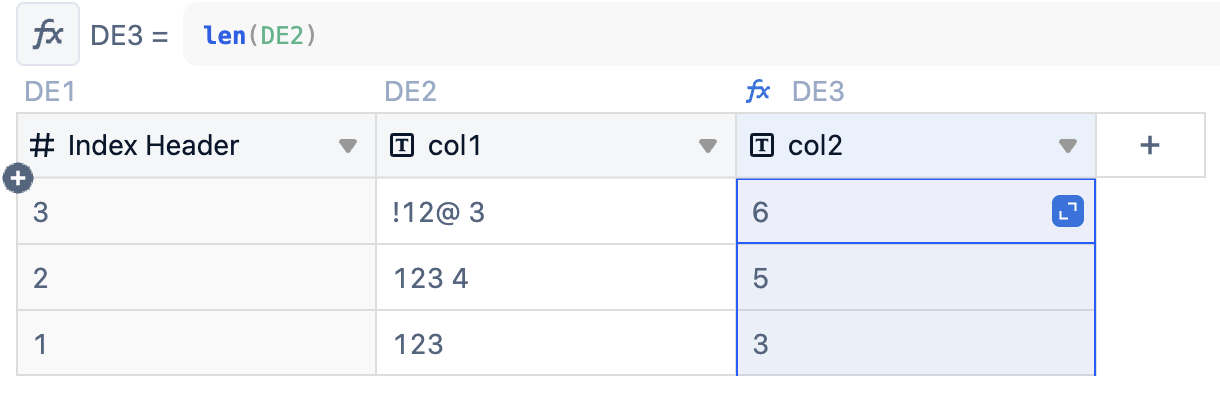
Task: Select the index cell with value 2
Action: click(196, 277)
